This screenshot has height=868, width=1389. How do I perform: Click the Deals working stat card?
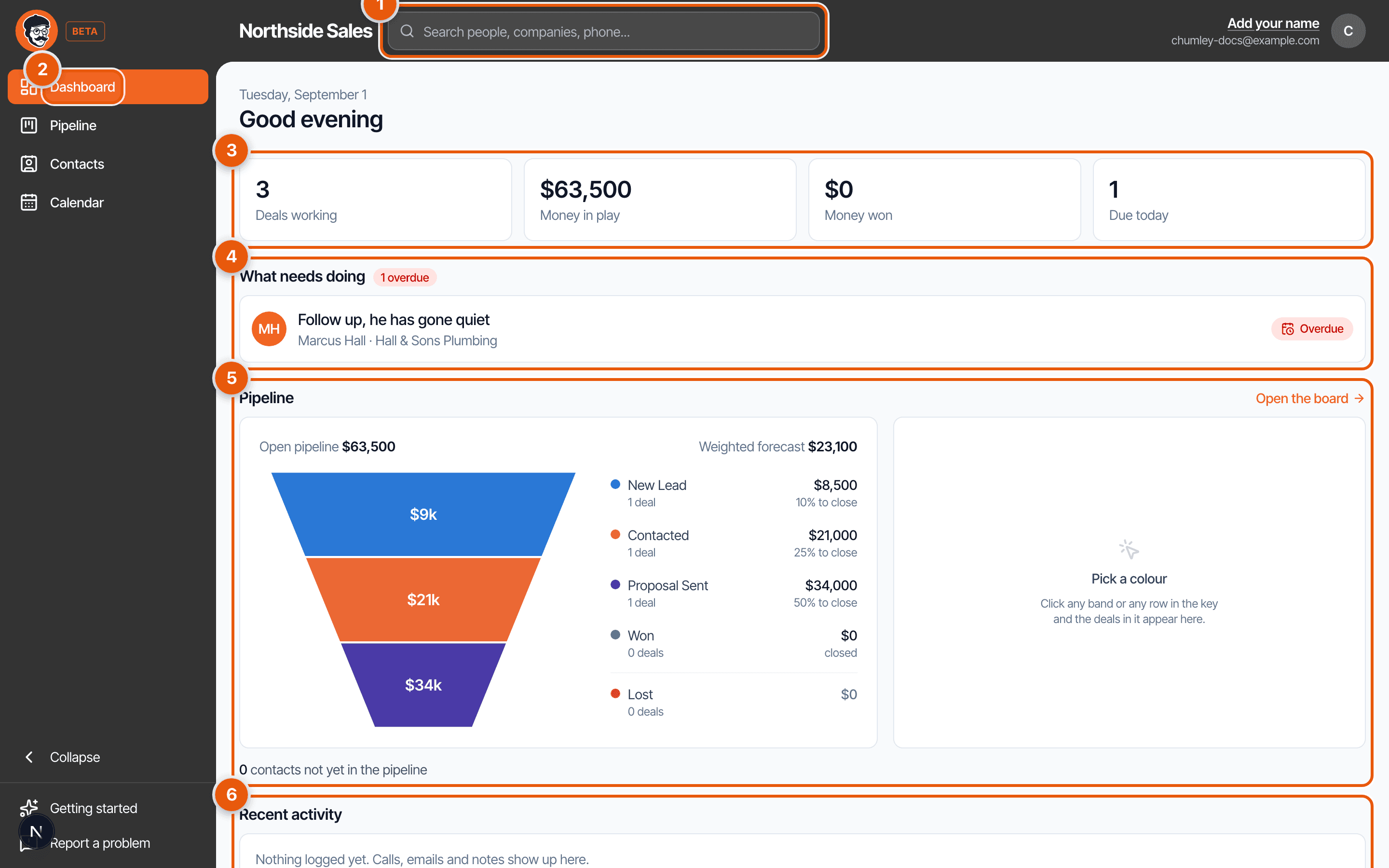point(375,200)
